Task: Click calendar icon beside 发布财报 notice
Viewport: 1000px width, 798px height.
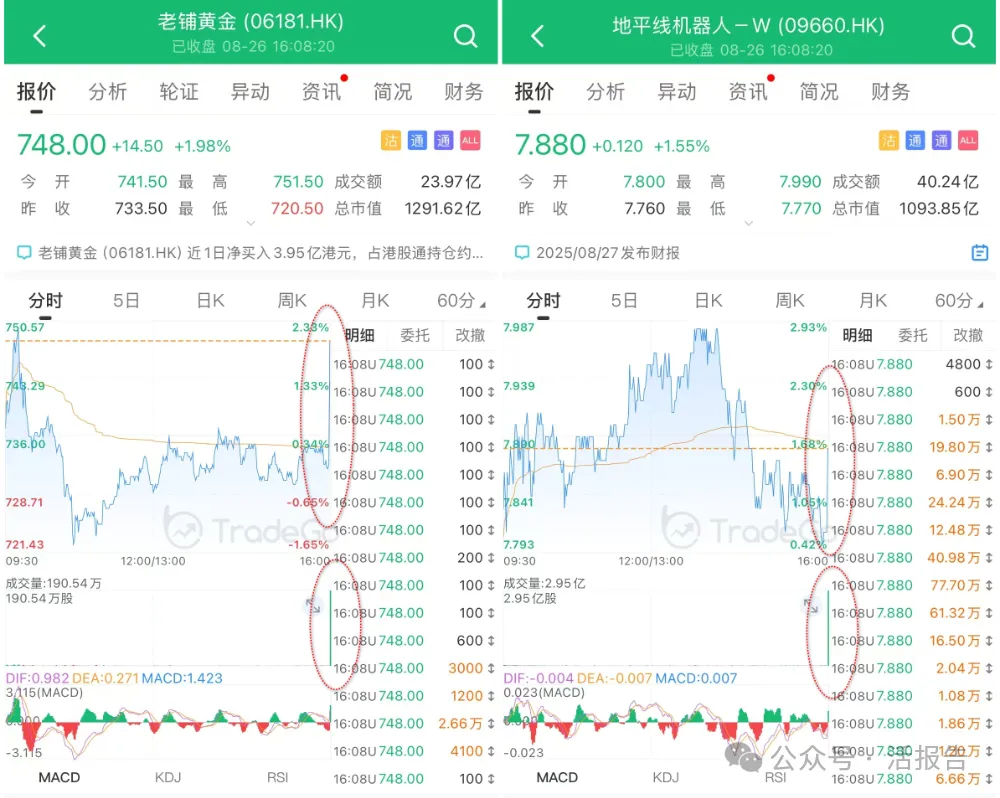Action: (x=980, y=253)
